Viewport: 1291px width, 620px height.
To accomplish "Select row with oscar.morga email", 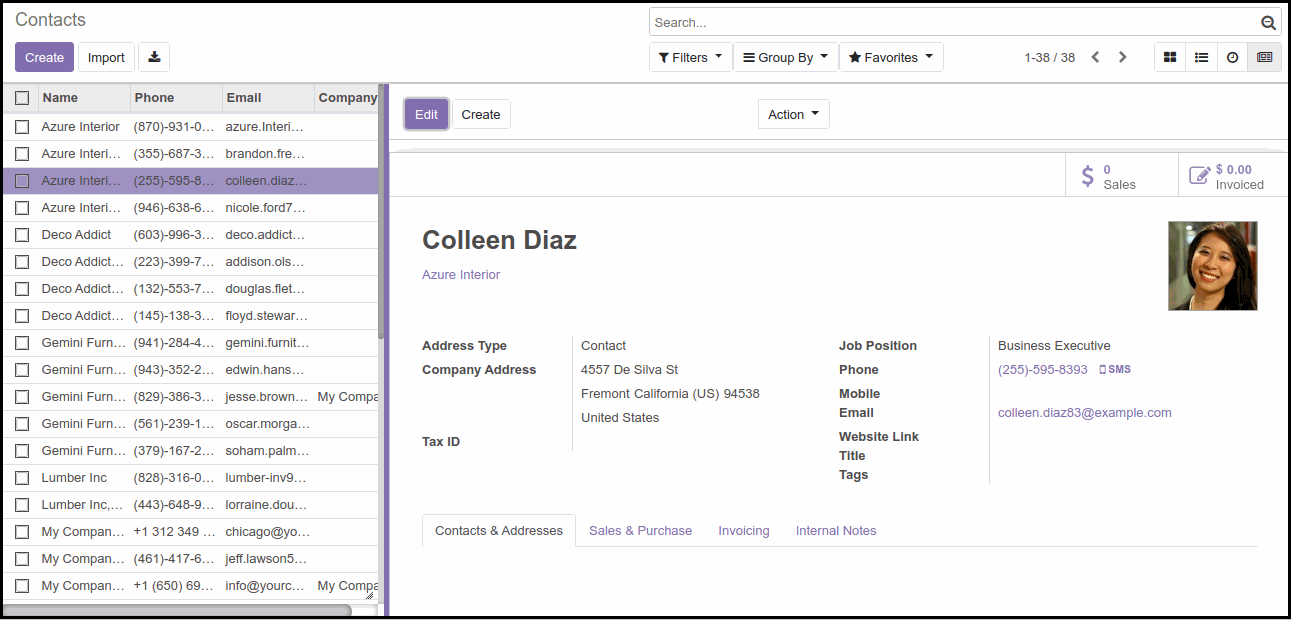I will pos(190,424).
